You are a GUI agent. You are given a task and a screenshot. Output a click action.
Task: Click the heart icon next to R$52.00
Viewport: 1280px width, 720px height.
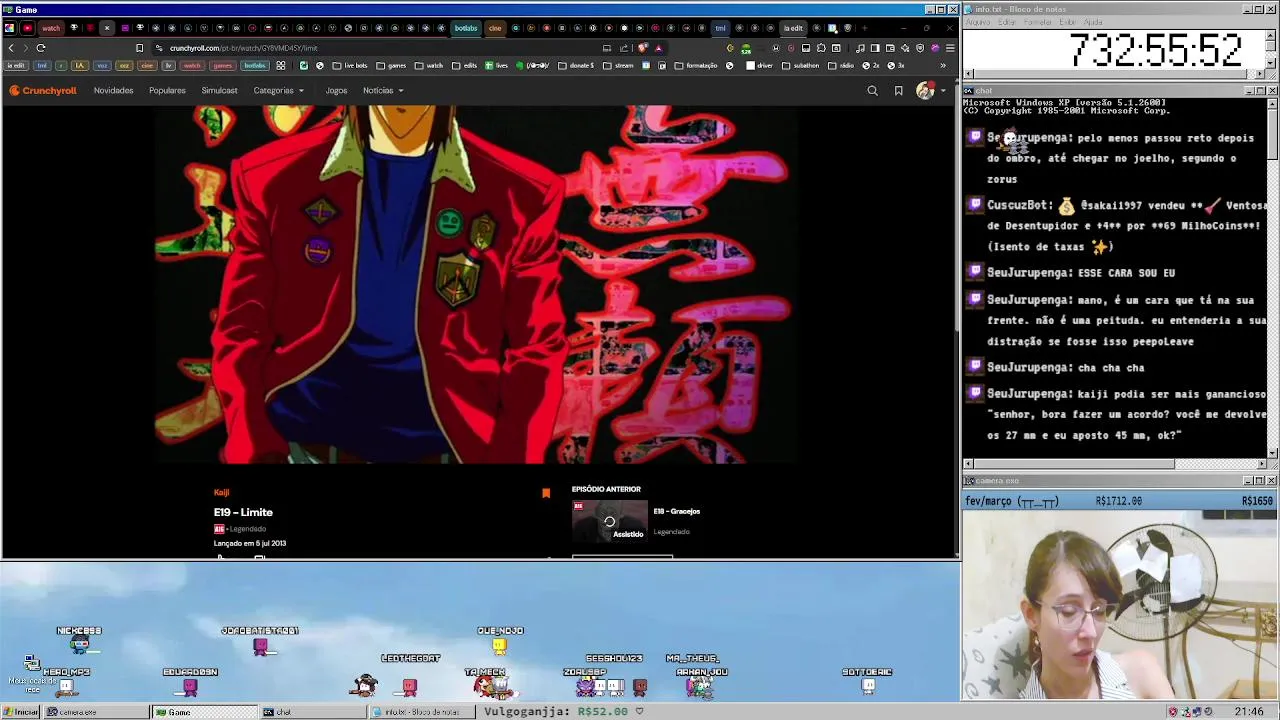pyautogui.click(x=639, y=712)
